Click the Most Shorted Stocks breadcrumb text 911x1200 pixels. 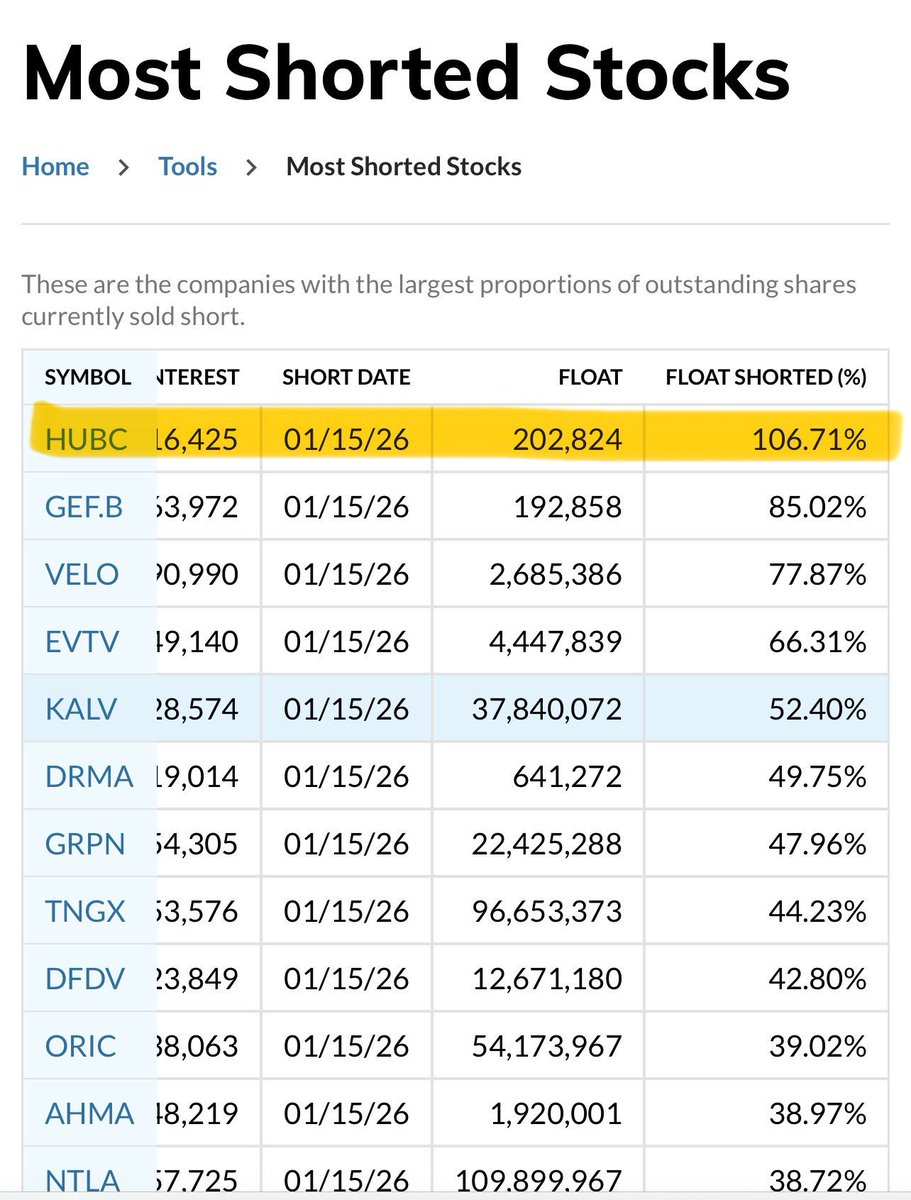click(x=404, y=166)
